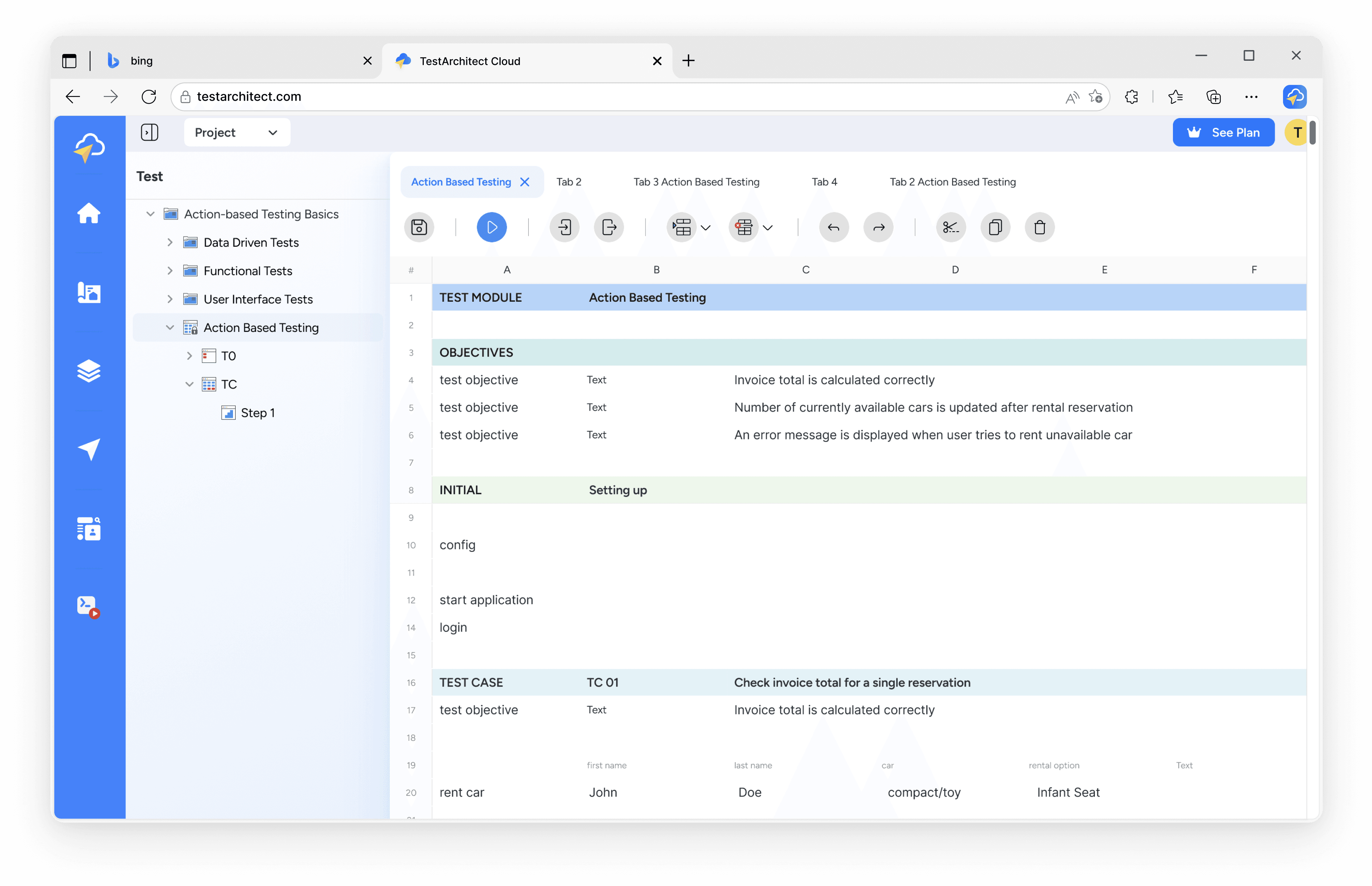
Task: Switch to Tab 4
Action: 824,182
